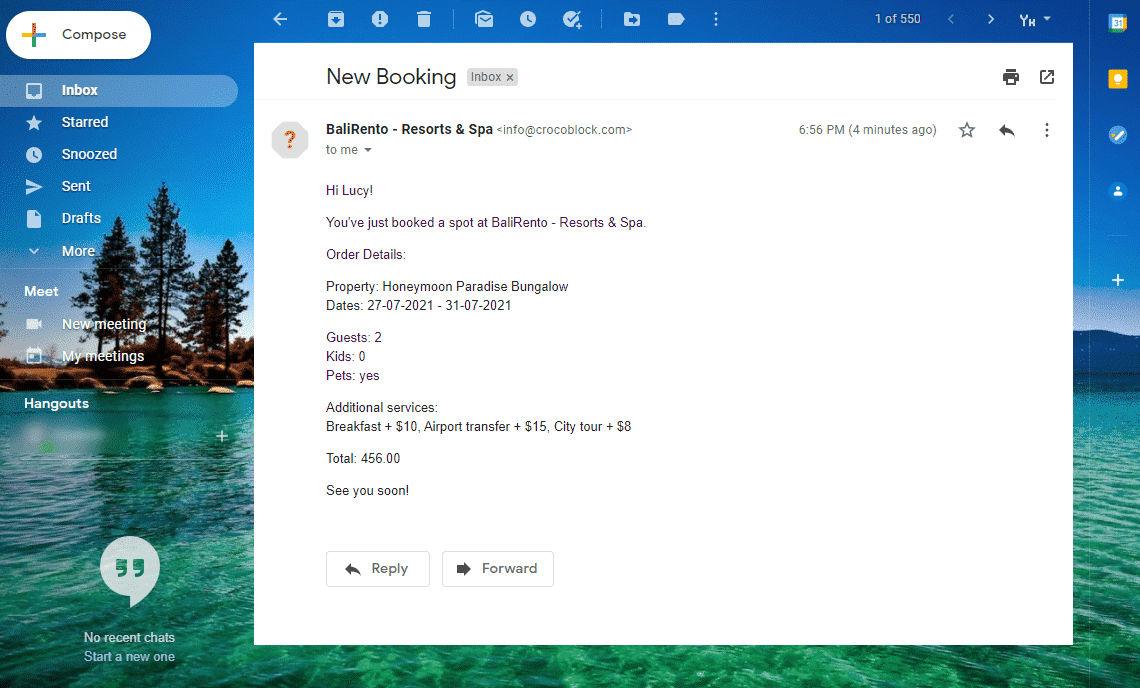Snooze this email with the clock icon
The height and width of the screenshot is (688, 1140).
click(528, 20)
